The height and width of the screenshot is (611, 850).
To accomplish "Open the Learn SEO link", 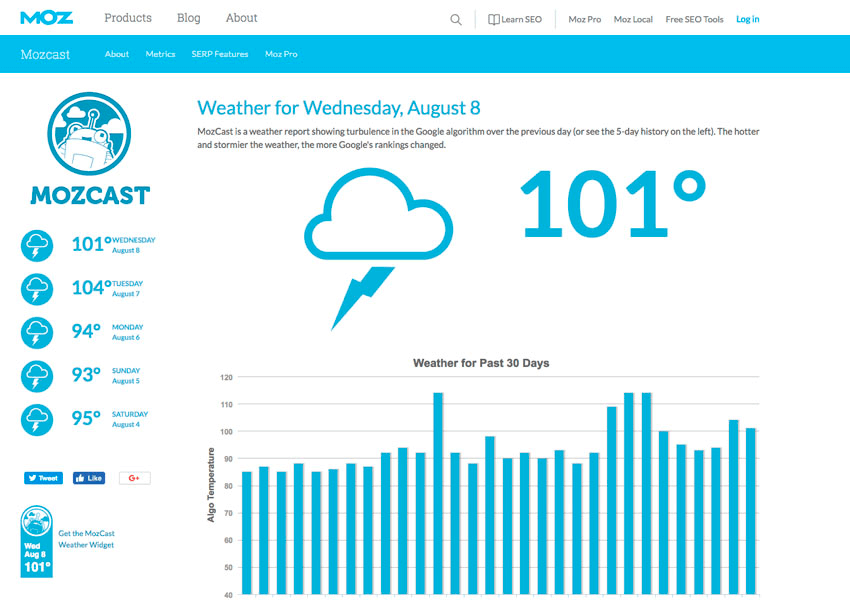I will coord(521,20).
